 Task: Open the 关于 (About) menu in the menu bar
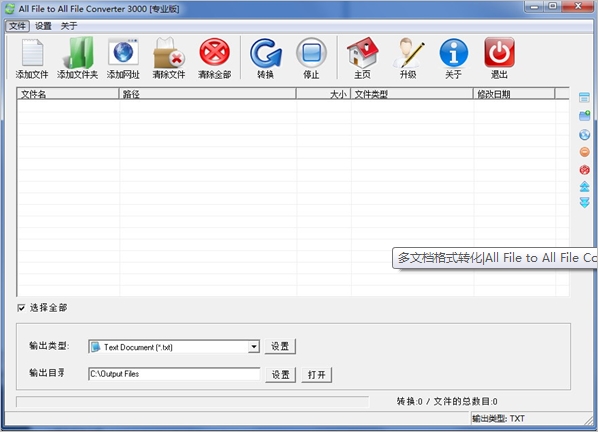(x=69, y=26)
